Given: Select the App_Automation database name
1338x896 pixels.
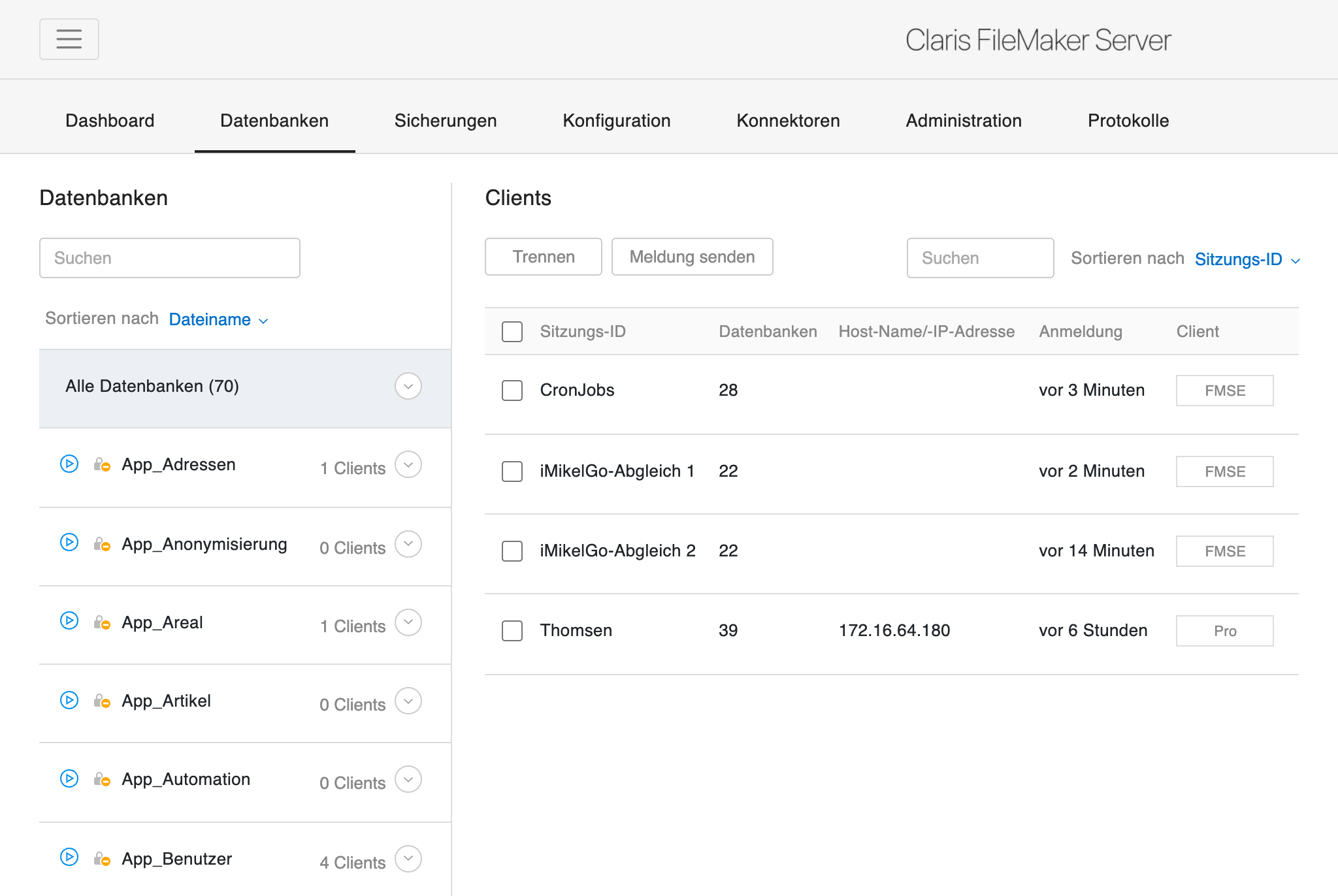Looking at the screenshot, I should pos(186,779).
